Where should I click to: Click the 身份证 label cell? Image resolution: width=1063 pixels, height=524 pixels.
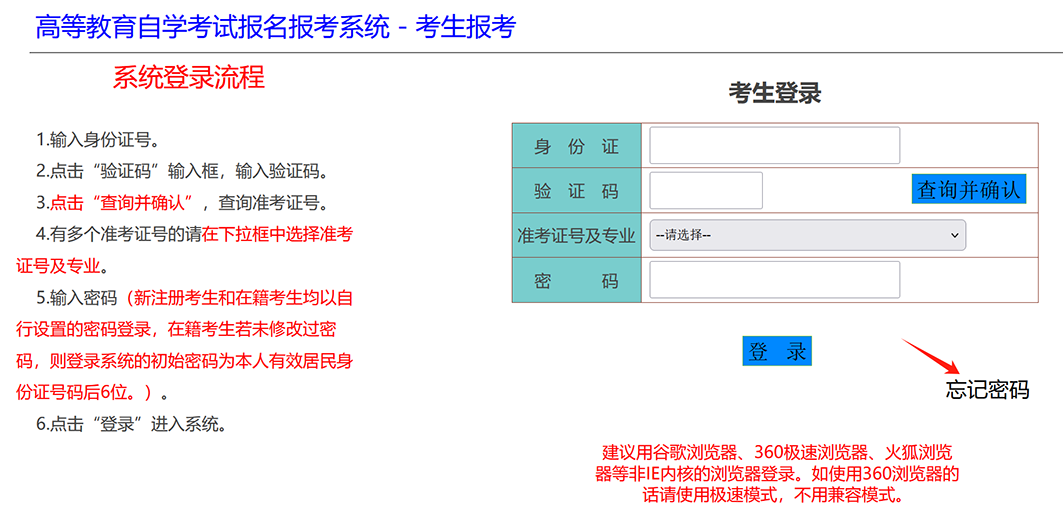(x=576, y=147)
